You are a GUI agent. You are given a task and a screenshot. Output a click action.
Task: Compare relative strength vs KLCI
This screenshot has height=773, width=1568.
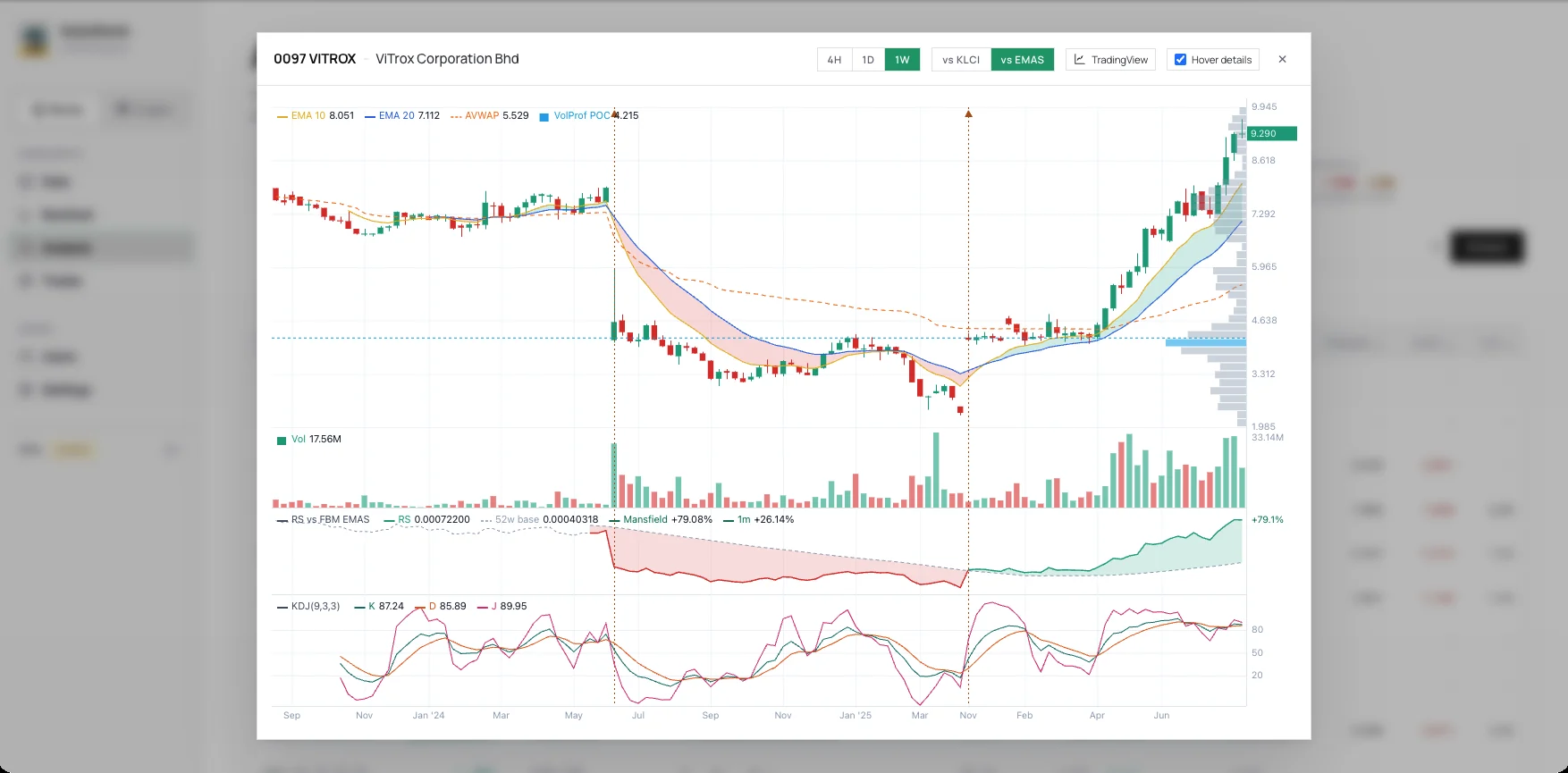click(961, 60)
